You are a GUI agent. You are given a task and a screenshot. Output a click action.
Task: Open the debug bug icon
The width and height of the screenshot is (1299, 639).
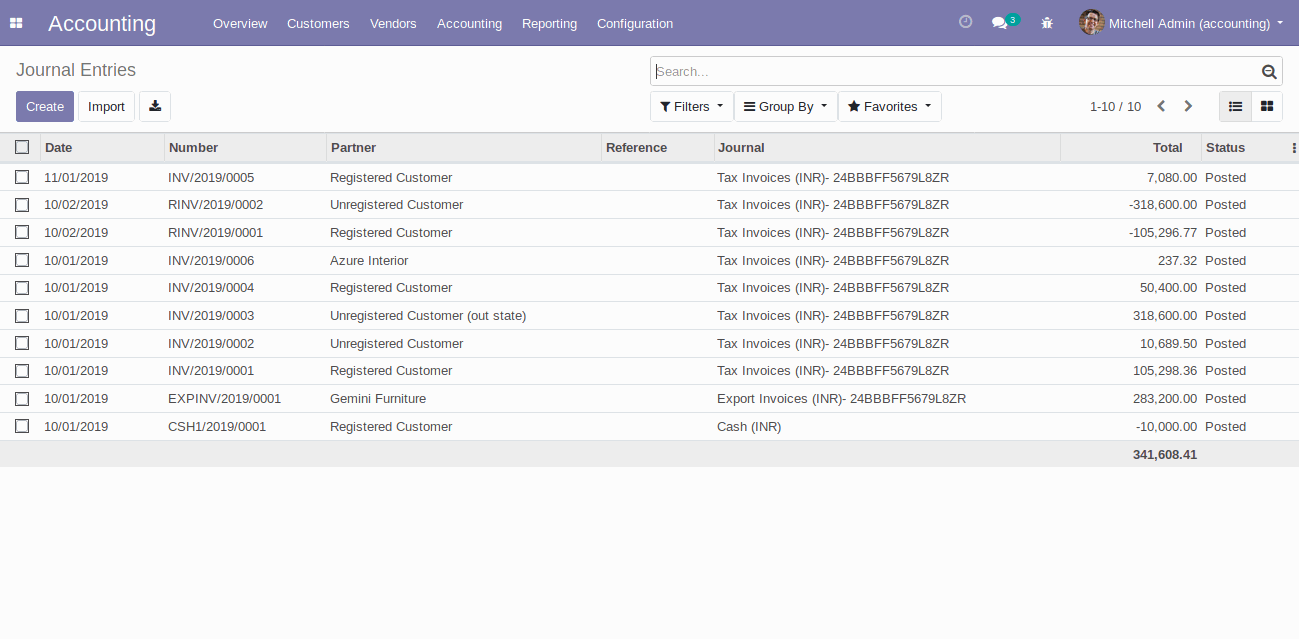pyautogui.click(x=1047, y=23)
